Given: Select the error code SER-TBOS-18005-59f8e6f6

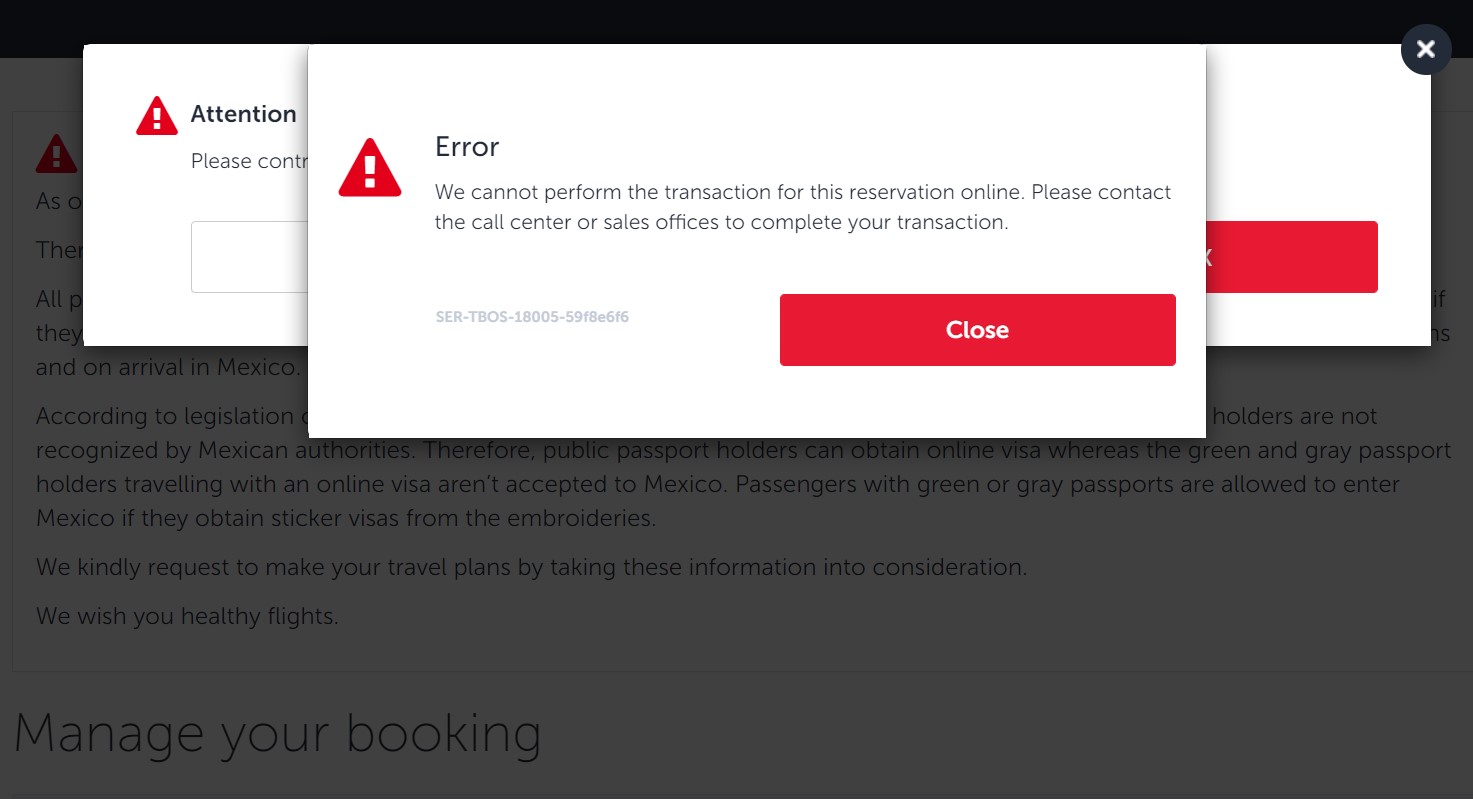Looking at the screenshot, I should [x=532, y=317].
